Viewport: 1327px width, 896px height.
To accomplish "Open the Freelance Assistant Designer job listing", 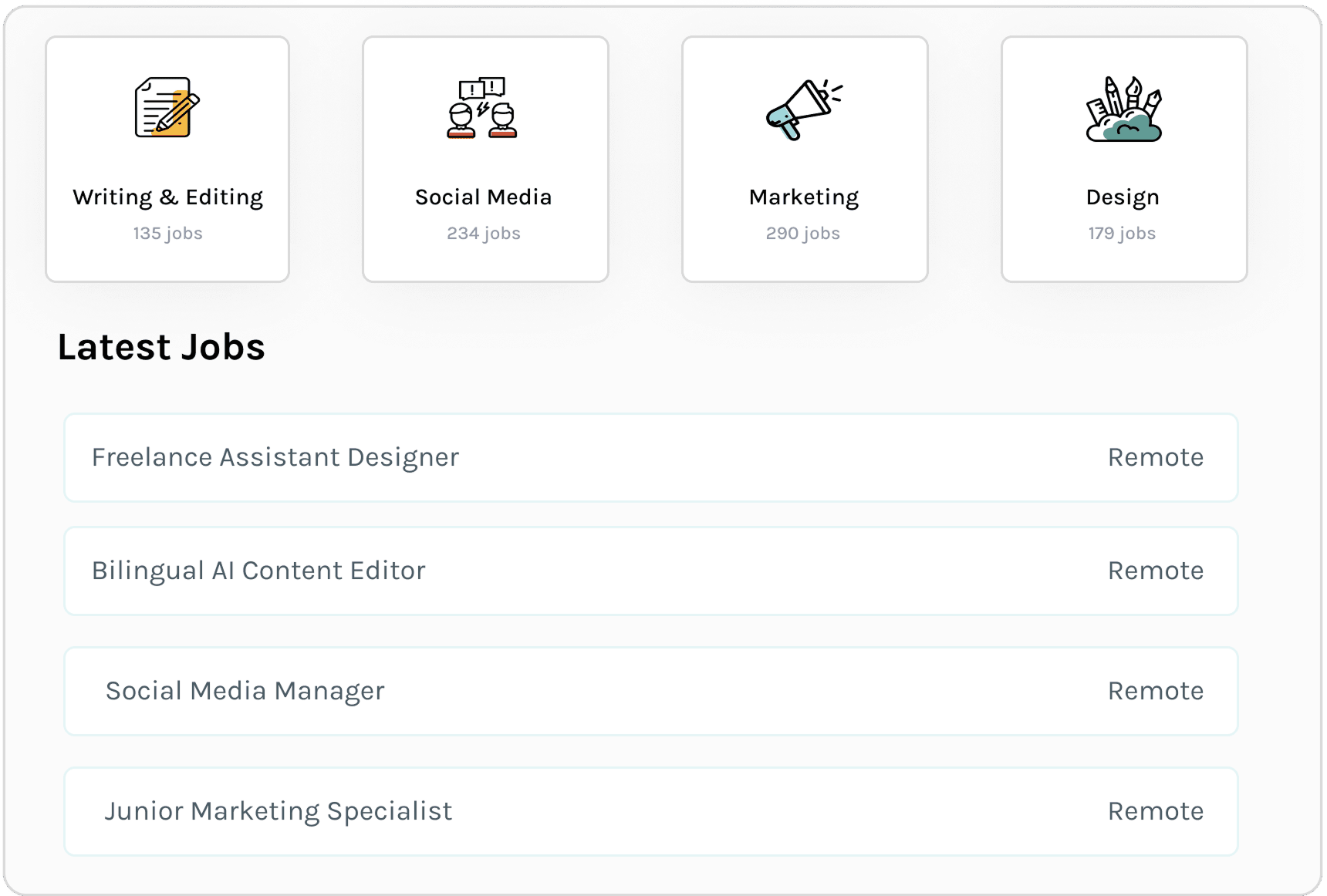I will [x=275, y=457].
